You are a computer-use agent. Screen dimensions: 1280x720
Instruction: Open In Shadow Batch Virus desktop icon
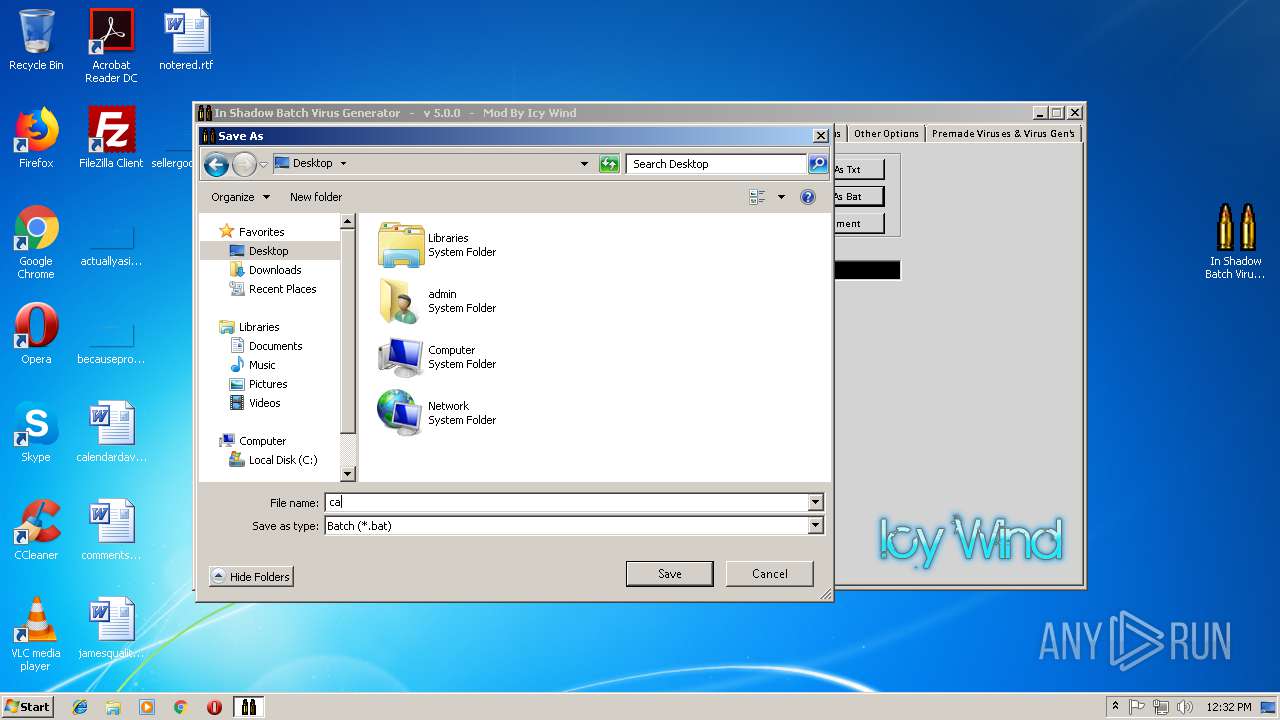[x=1236, y=243]
